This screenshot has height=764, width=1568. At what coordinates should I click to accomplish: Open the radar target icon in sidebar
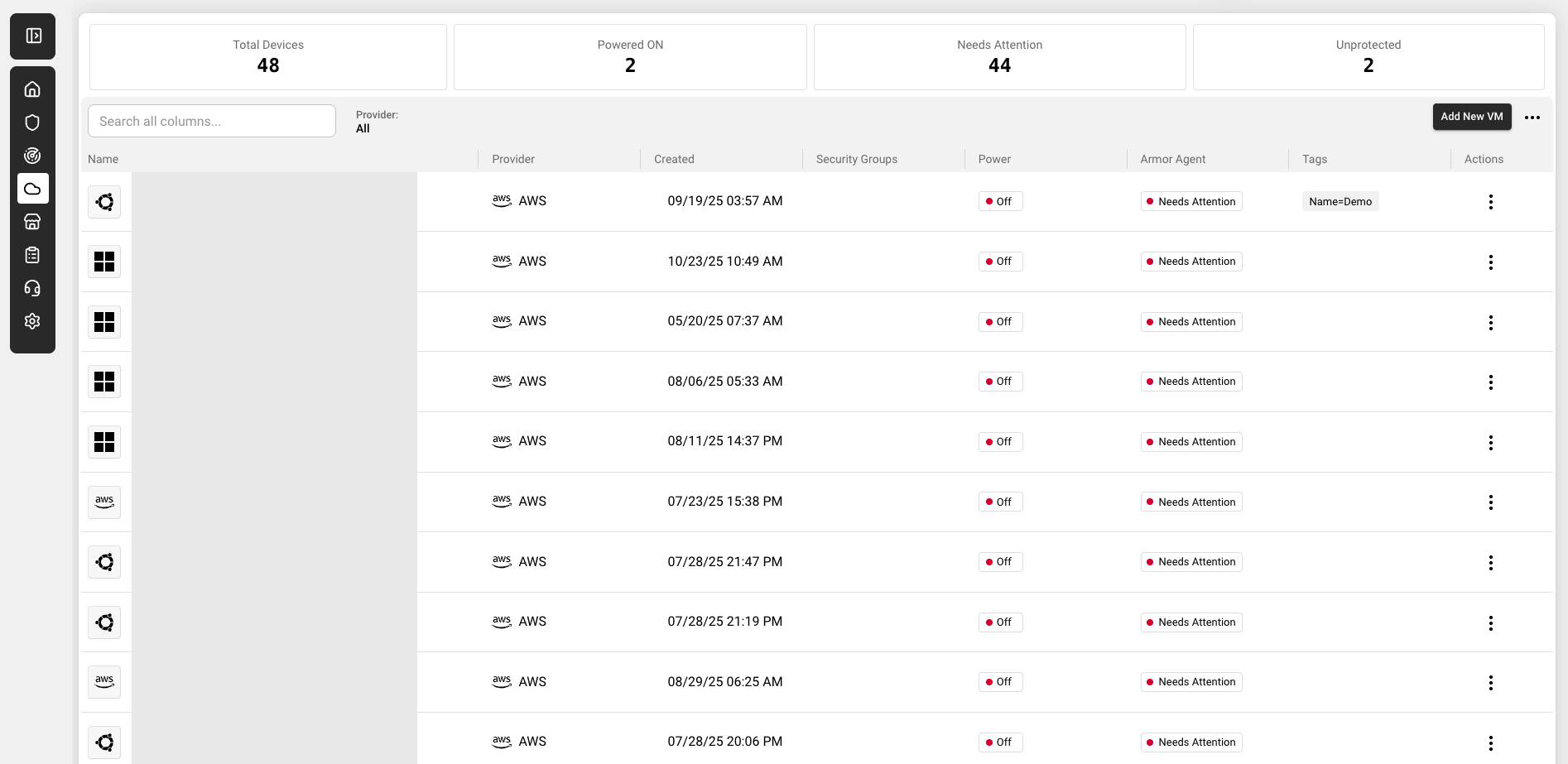pos(32,156)
